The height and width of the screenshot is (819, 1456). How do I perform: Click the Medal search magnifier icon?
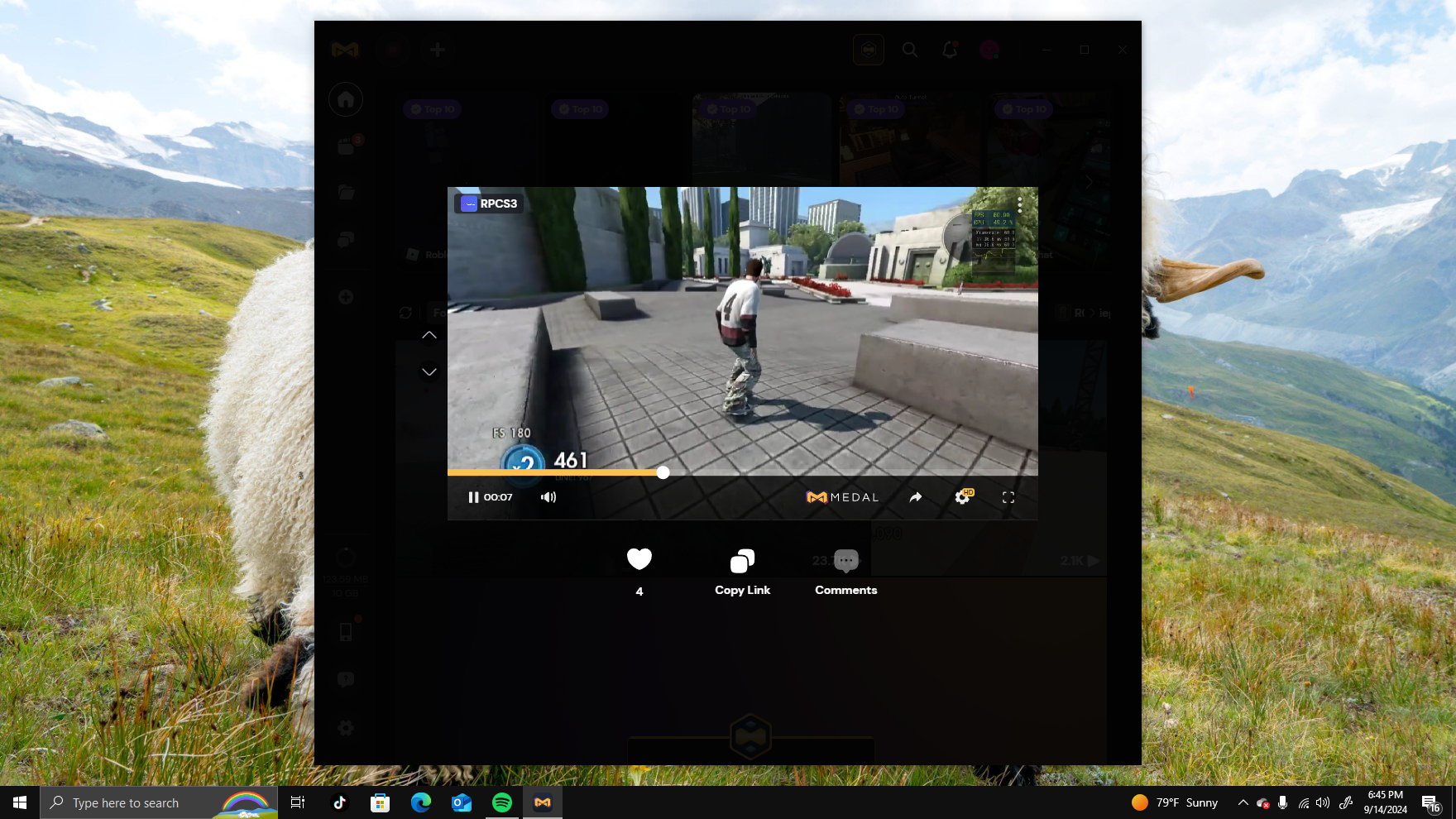tap(910, 50)
